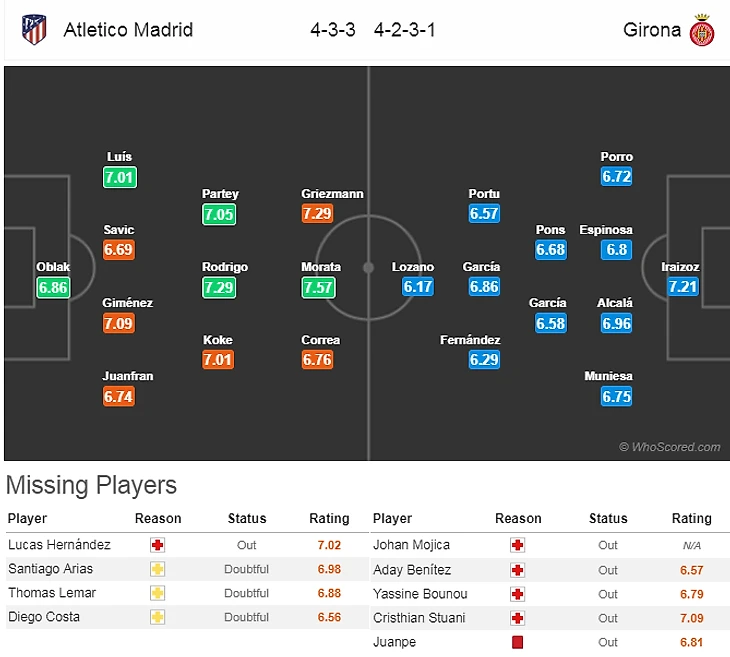Click Santiago Arias's yellow doubtful cross icon

(157, 569)
